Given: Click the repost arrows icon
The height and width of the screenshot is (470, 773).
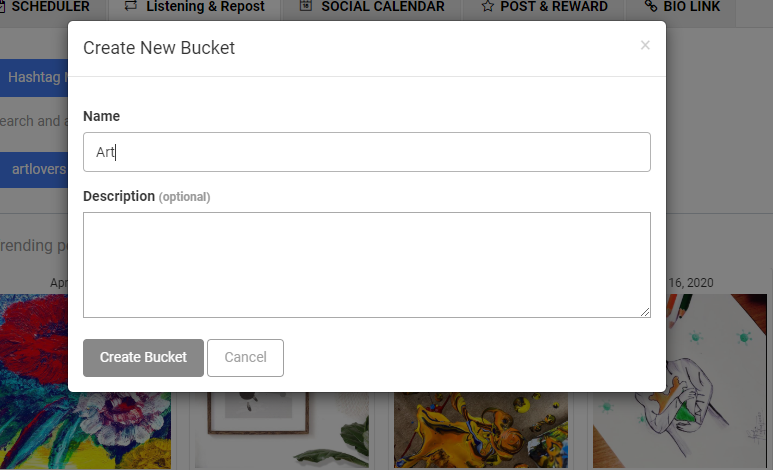Looking at the screenshot, I should (131, 6).
